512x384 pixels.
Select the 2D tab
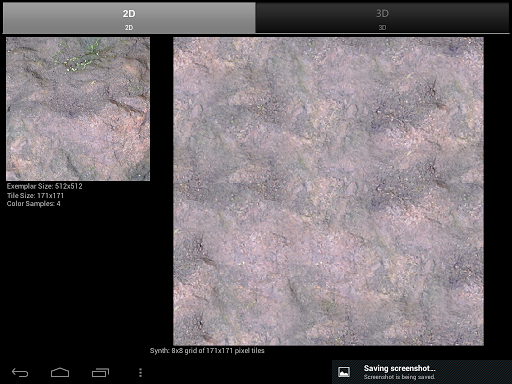(129, 18)
